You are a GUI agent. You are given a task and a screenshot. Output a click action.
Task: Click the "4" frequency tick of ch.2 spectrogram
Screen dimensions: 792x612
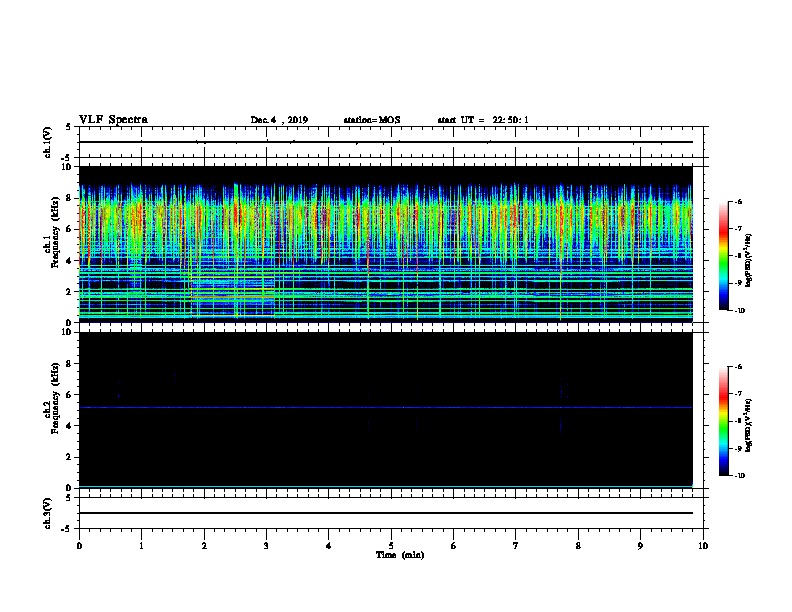[69, 426]
